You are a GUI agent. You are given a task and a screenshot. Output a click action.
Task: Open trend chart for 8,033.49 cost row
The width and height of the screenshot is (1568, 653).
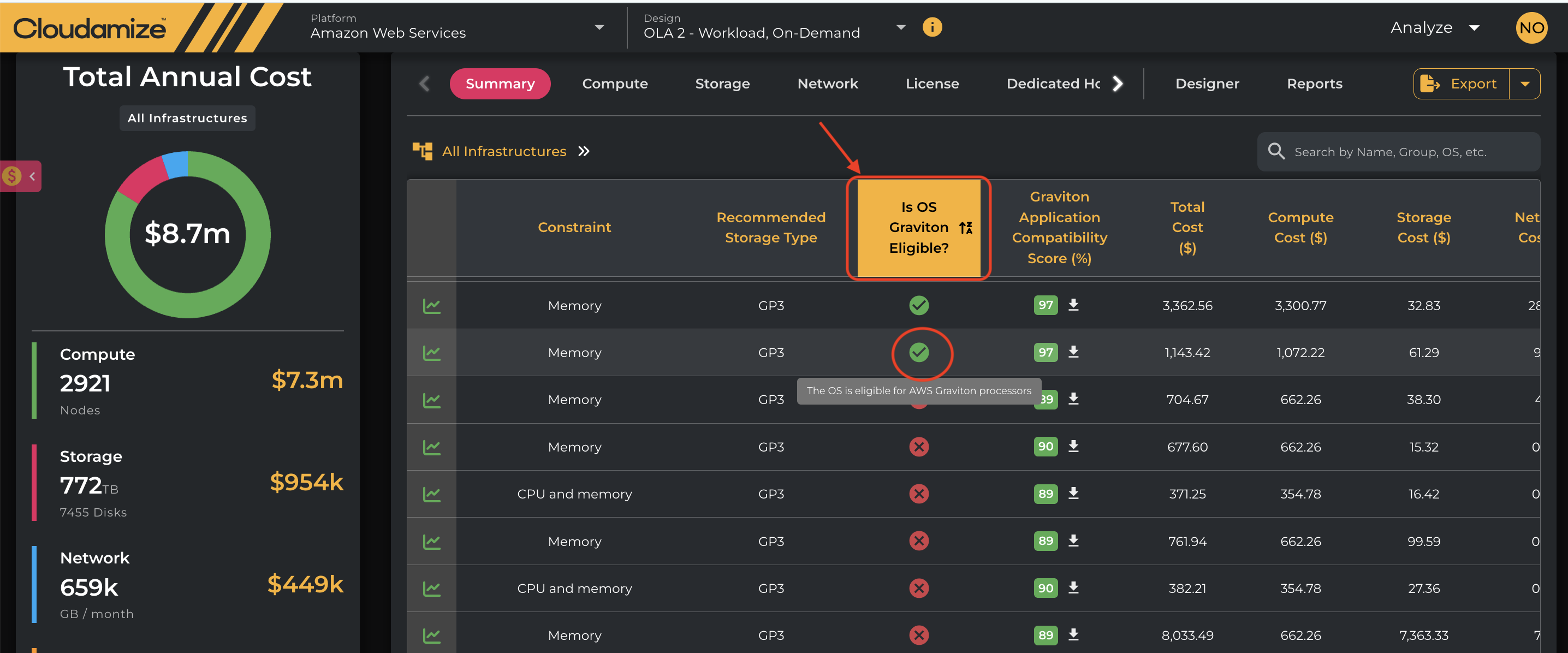[431, 636]
